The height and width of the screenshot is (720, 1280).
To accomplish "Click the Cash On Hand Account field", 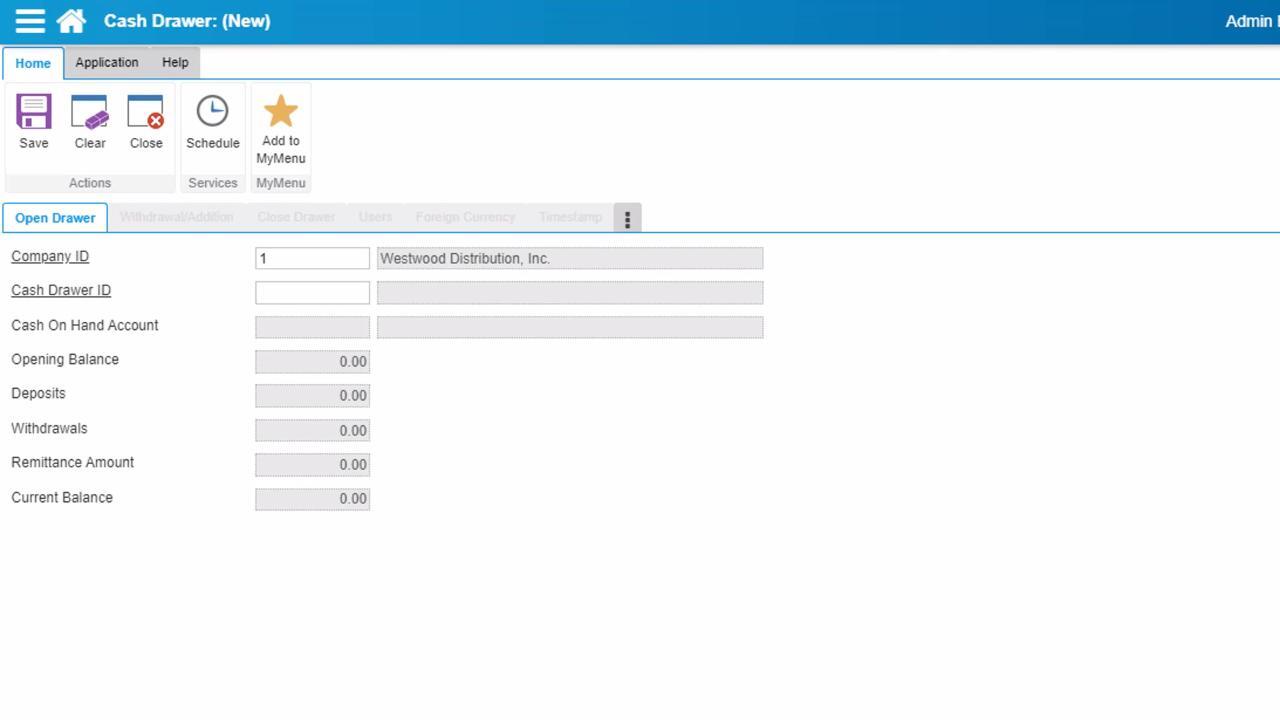I will (x=312, y=327).
